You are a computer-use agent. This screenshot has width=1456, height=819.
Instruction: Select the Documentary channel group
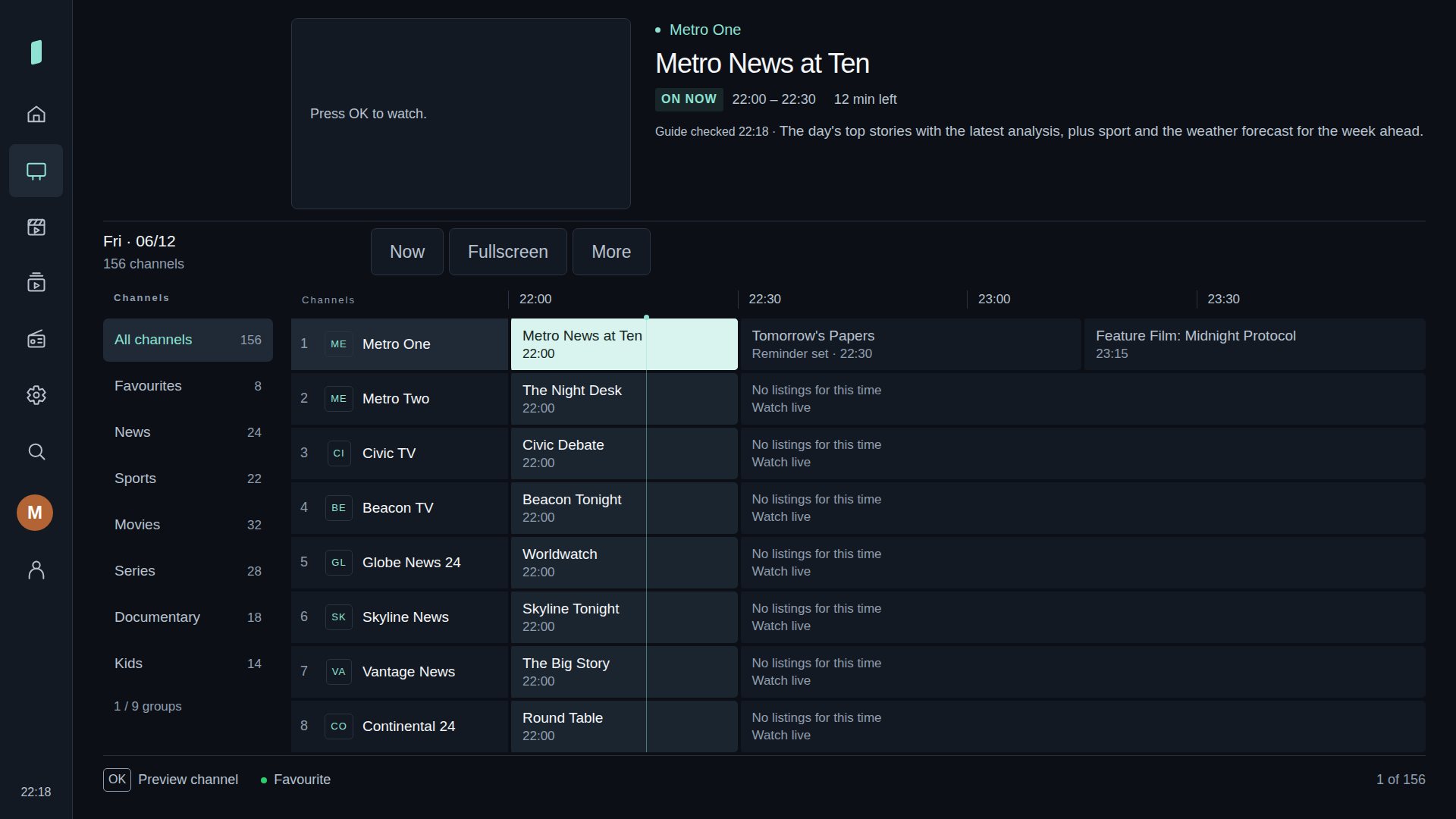[187, 617]
